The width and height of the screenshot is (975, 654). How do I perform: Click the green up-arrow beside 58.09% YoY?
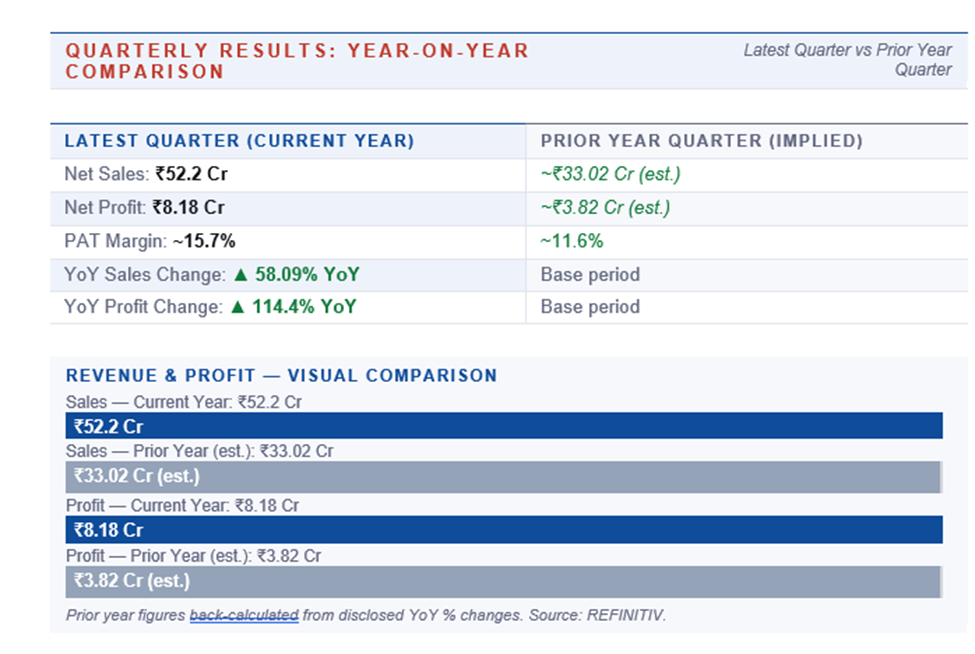pyautogui.click(x=238, y=275)
